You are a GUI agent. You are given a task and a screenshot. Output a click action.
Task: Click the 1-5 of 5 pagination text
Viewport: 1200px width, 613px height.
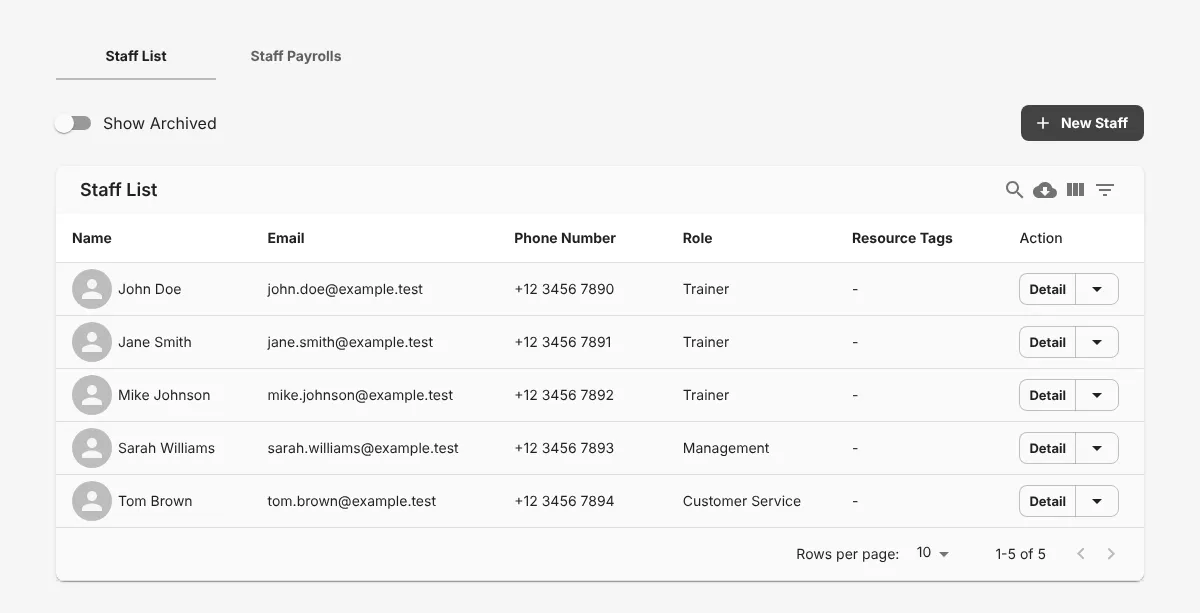click(x=1020, y=554)
